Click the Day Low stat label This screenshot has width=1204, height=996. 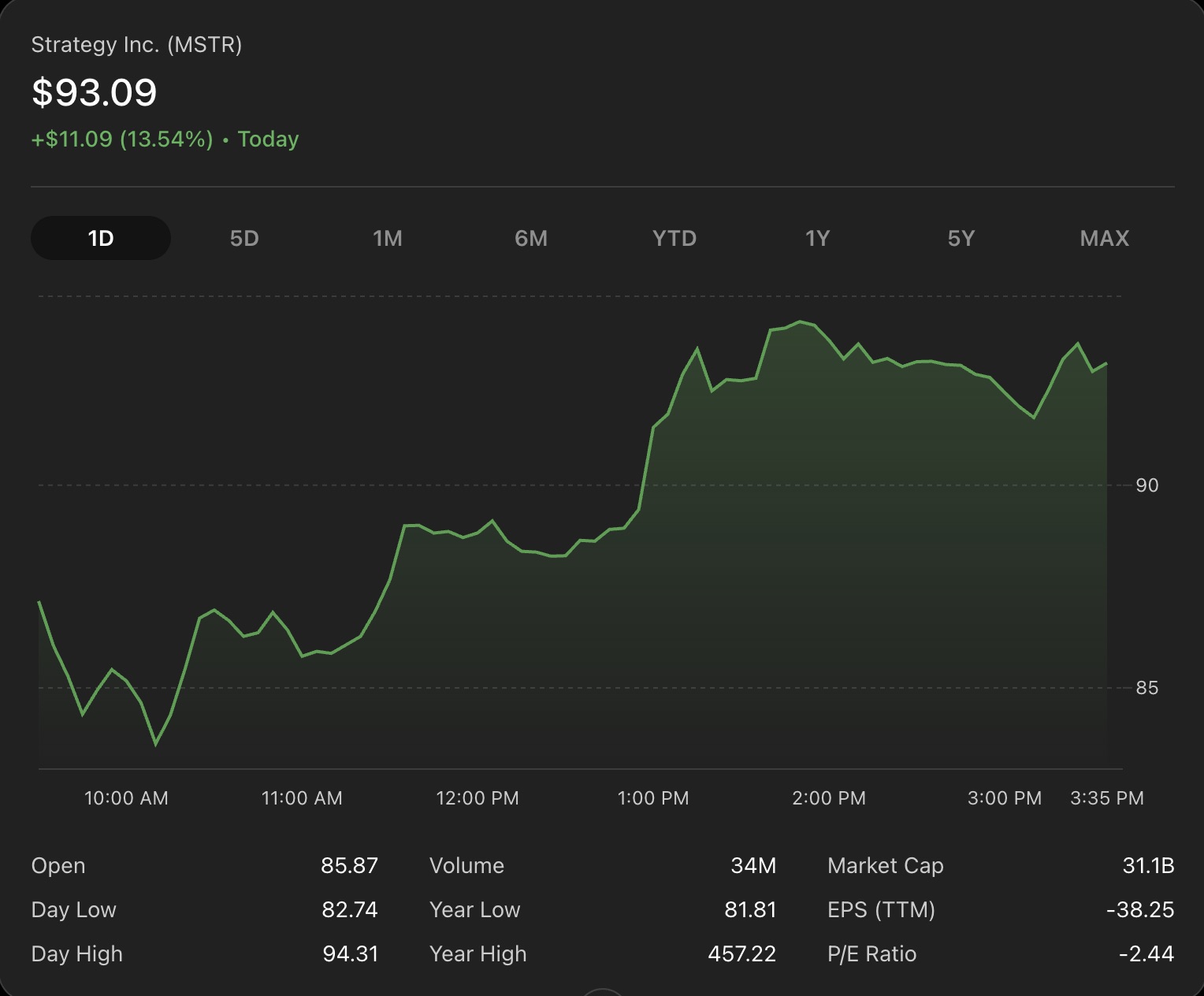click(x=74, y=909)
